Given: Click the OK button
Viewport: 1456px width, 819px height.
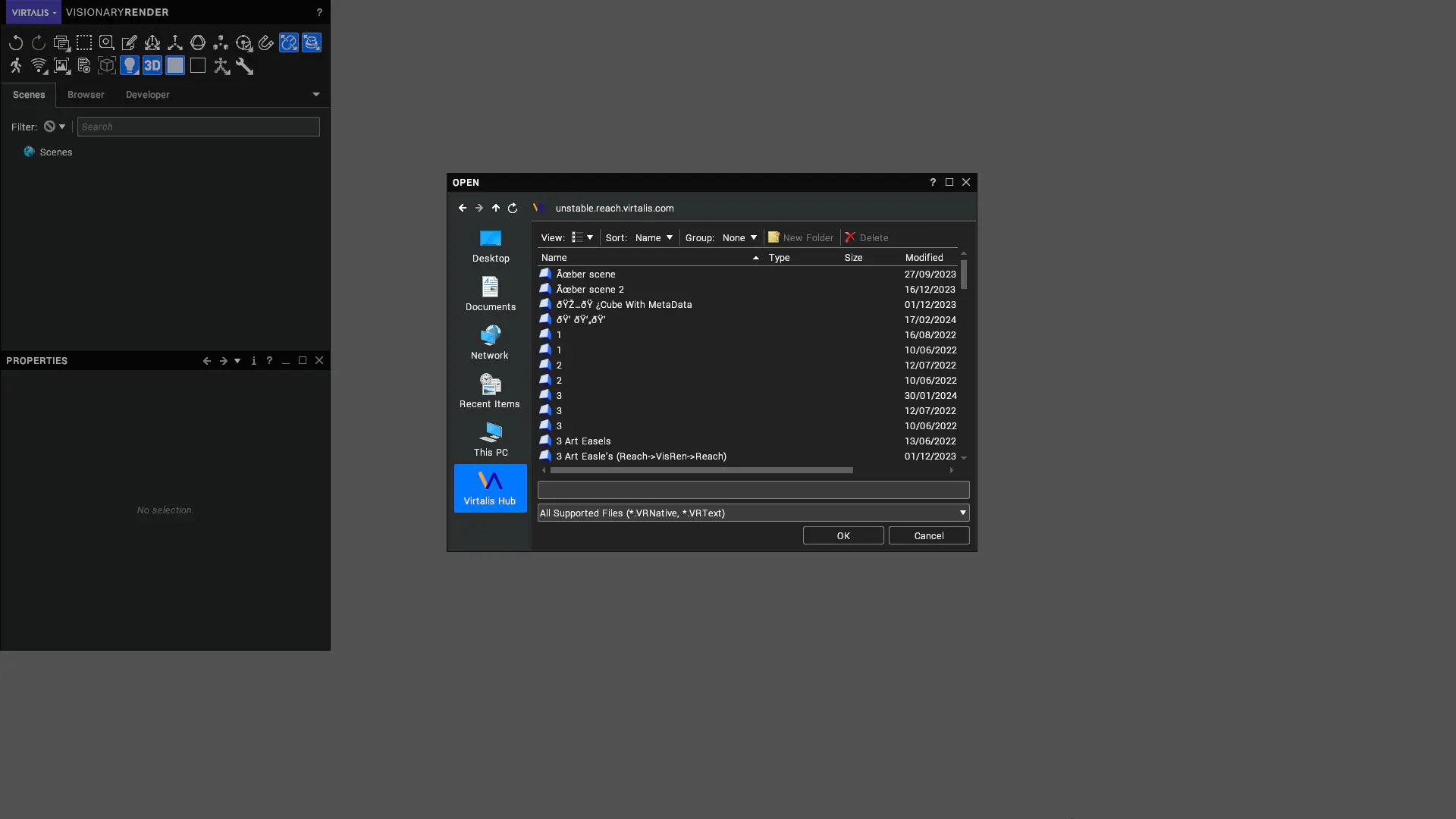Looking at the screenshot, I should tap(843, 535).
